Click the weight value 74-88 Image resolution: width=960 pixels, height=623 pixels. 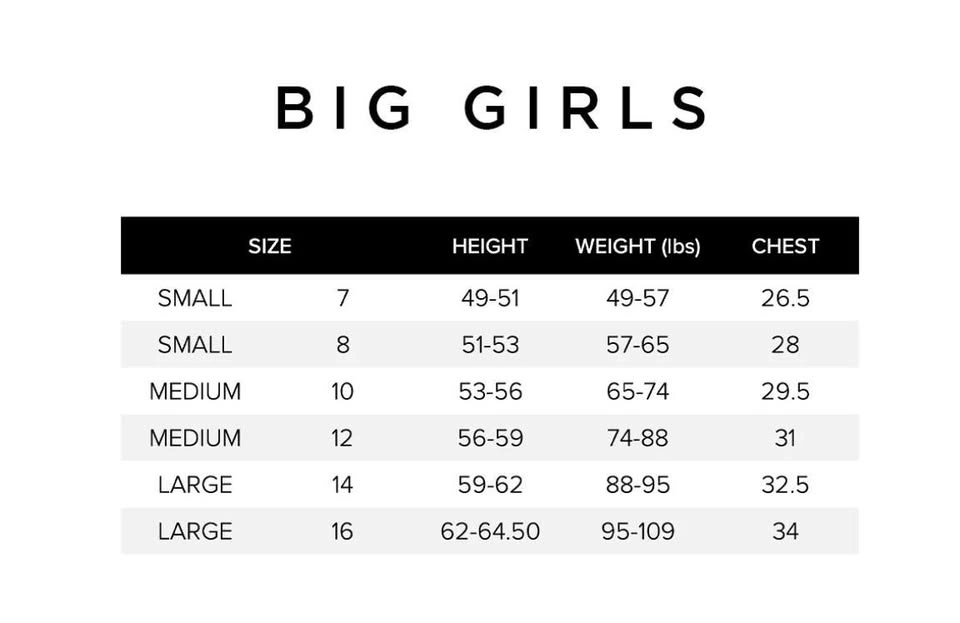(x=637, y=438)
